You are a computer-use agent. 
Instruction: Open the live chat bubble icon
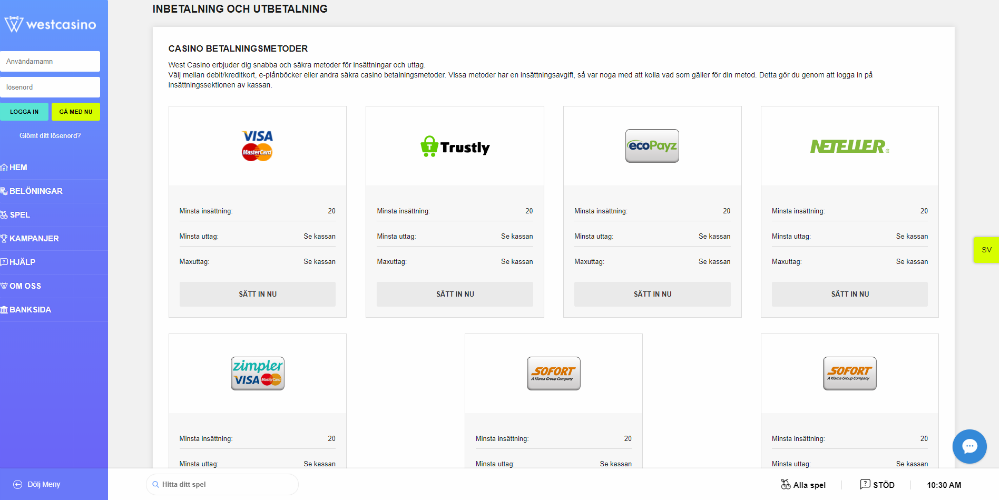coord(969,446)
